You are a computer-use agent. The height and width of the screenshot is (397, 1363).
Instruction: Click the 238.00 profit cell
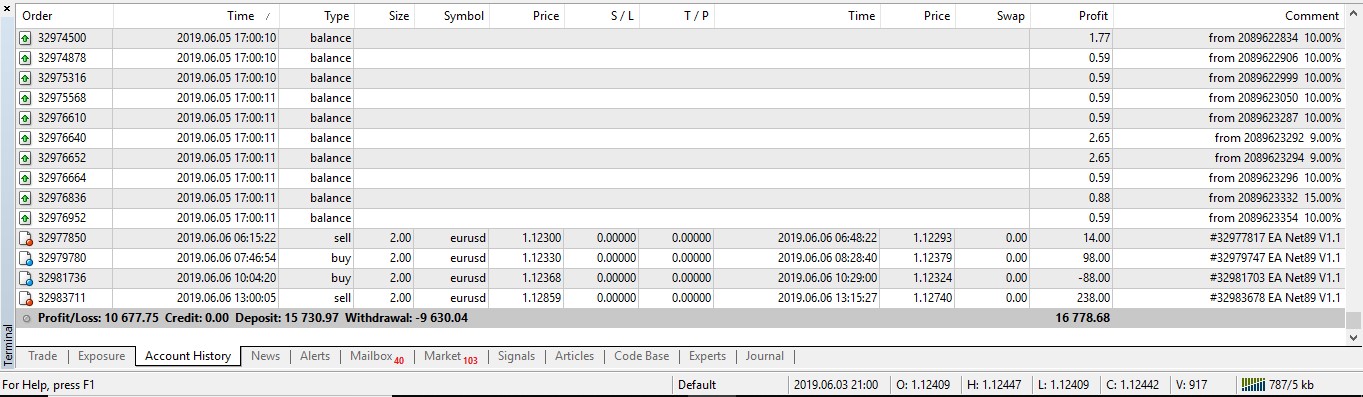click(x=1090, y=298)
